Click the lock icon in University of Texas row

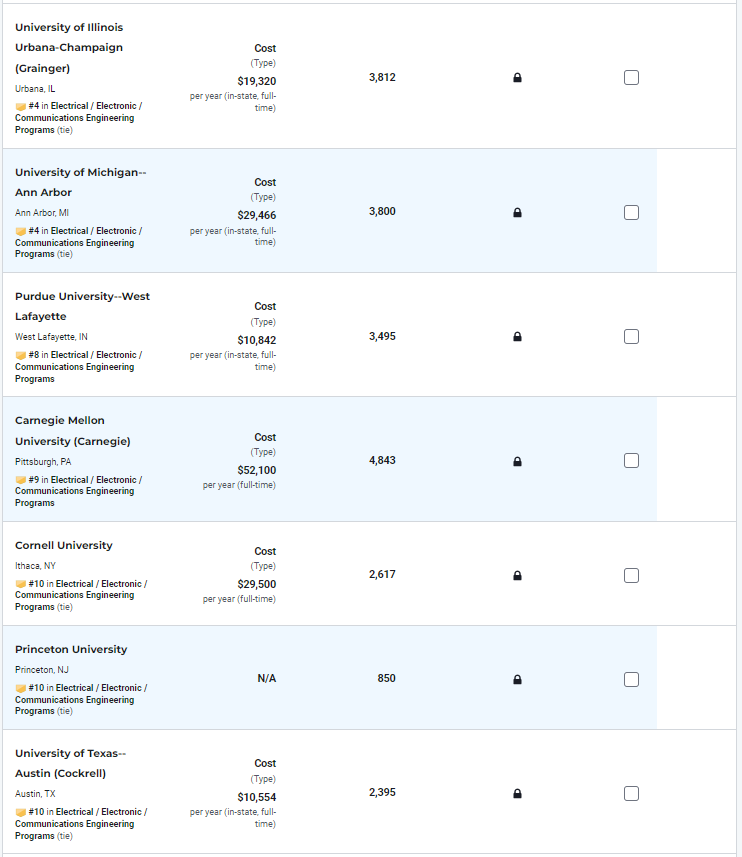[x=517, y=793]
